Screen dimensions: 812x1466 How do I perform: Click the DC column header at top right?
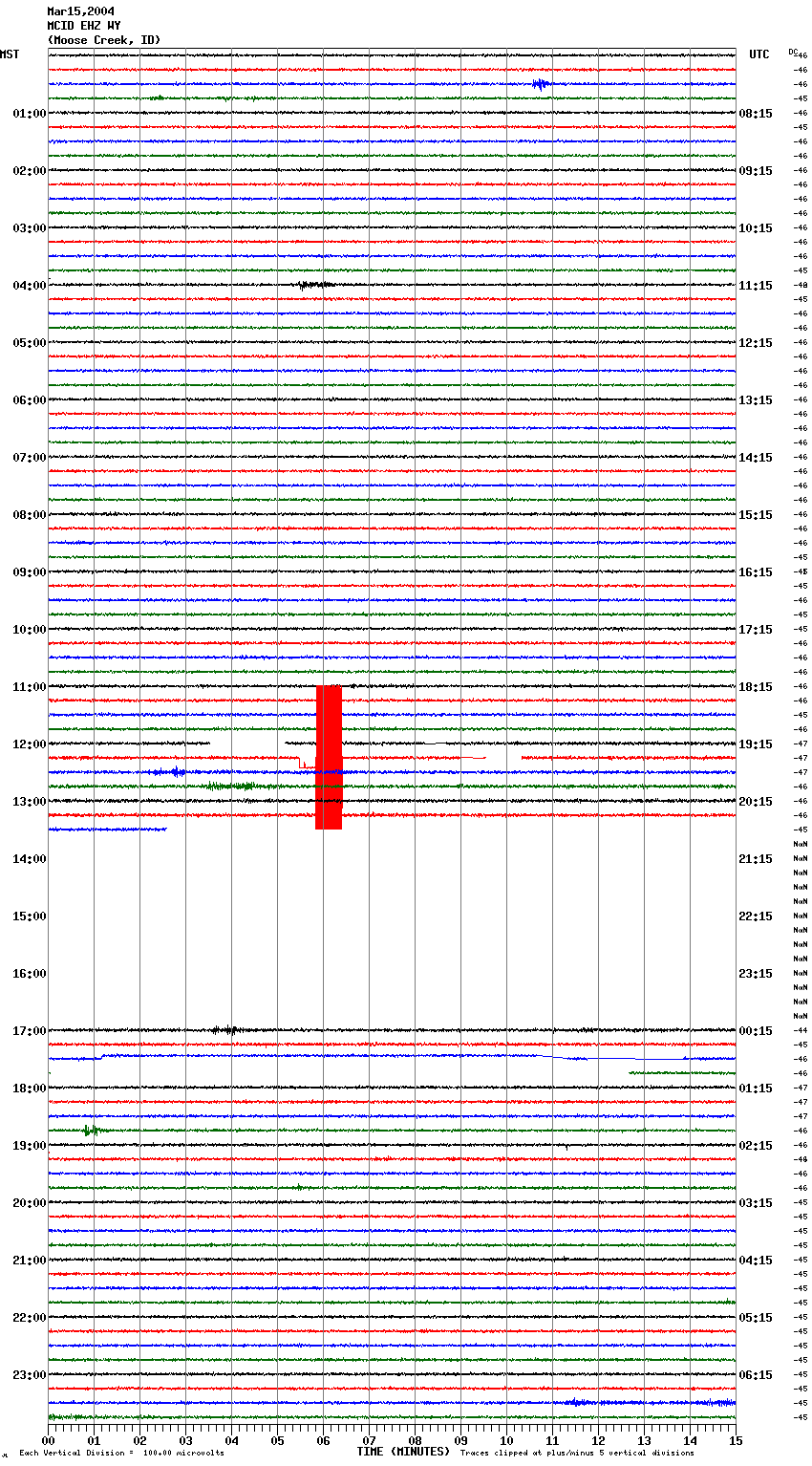793,52
